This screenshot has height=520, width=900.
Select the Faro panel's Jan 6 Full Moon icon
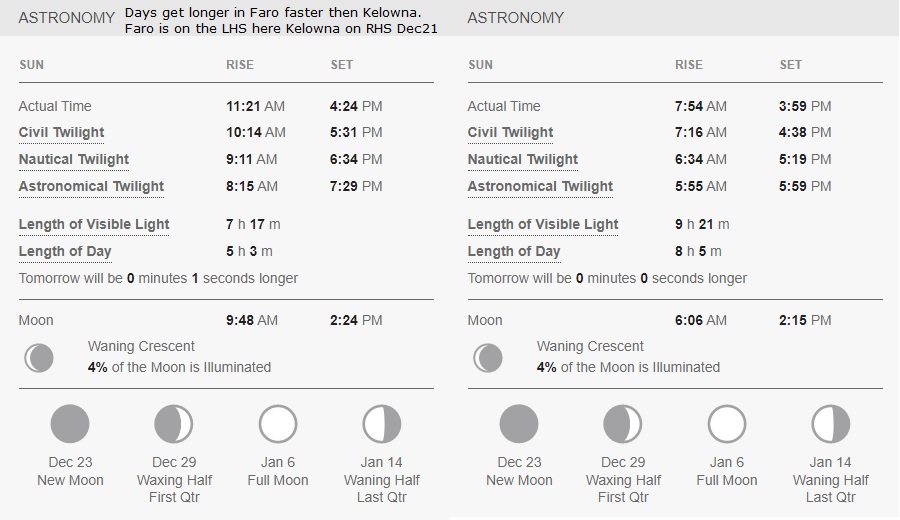point(278,424)
